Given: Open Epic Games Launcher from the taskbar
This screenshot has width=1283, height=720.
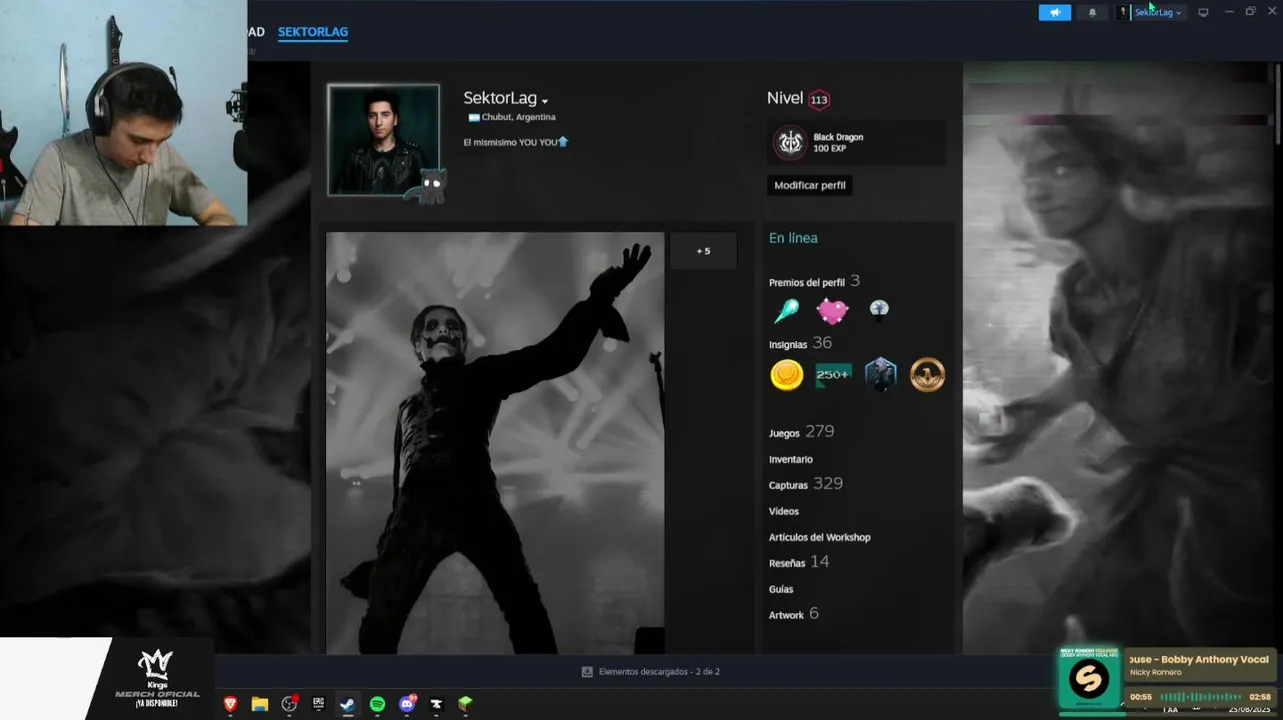Looking at the screenshot, I should coord(318,704).
